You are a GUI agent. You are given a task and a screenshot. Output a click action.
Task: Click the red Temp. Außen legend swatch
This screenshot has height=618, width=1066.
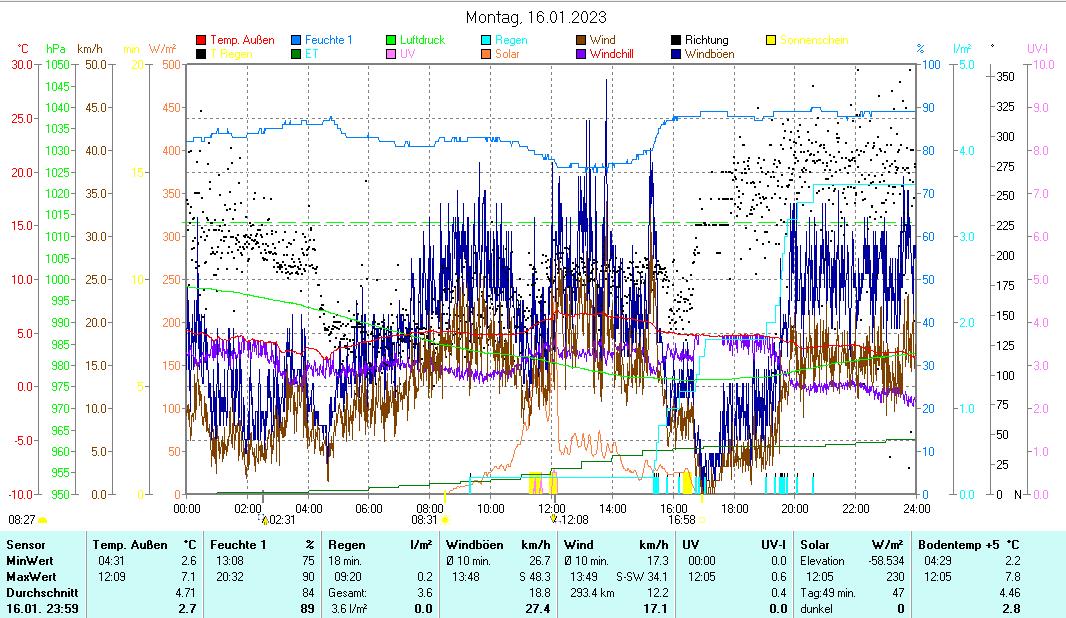pyautogui.click(x=201, y=41)
